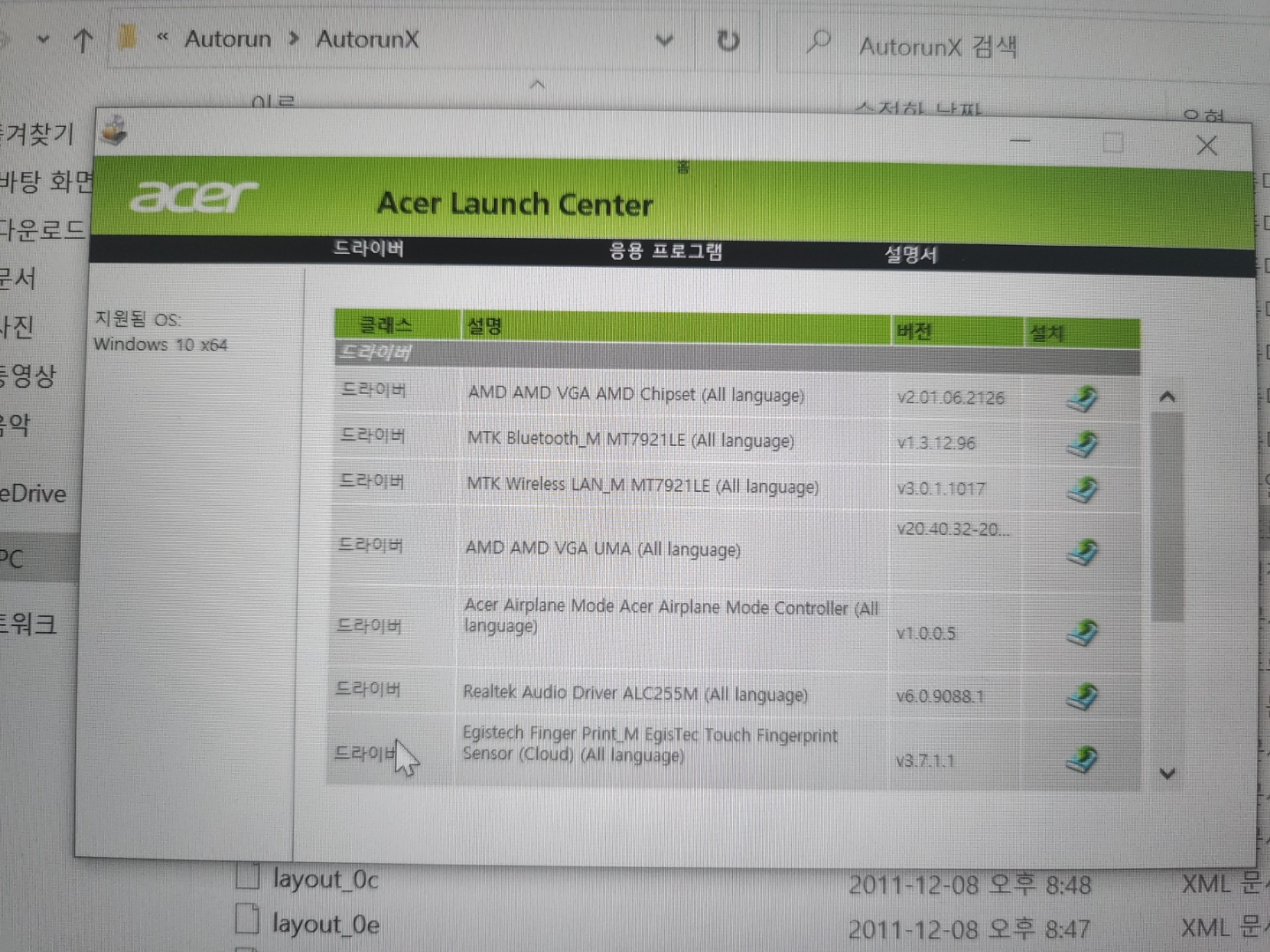Select Egistech Finger Print description
This screenshot has width=1270, height=952.
click(650, 744)
